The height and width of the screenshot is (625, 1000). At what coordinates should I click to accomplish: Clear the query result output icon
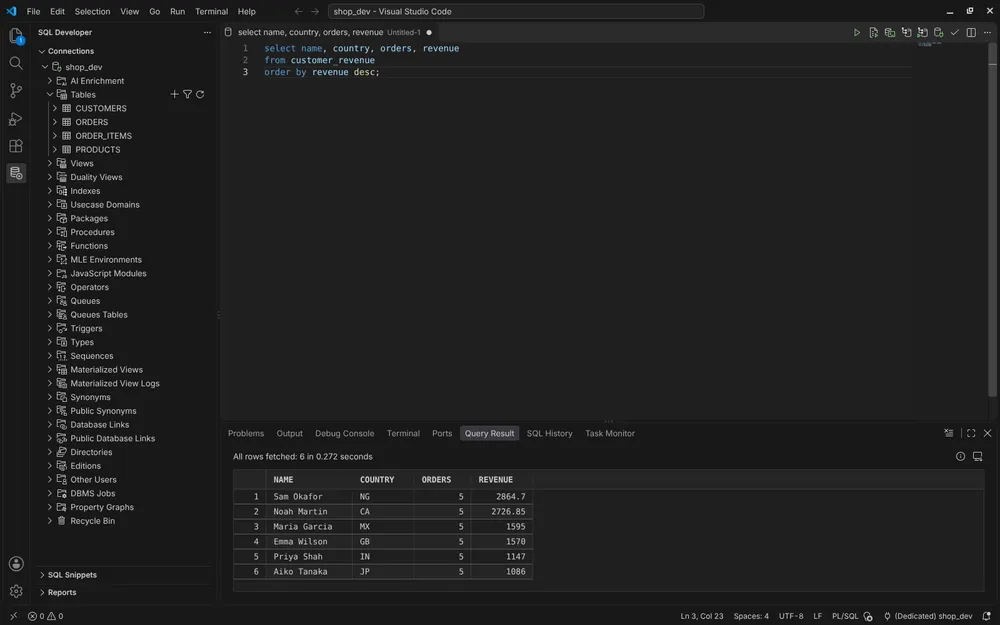coord(949,434)
